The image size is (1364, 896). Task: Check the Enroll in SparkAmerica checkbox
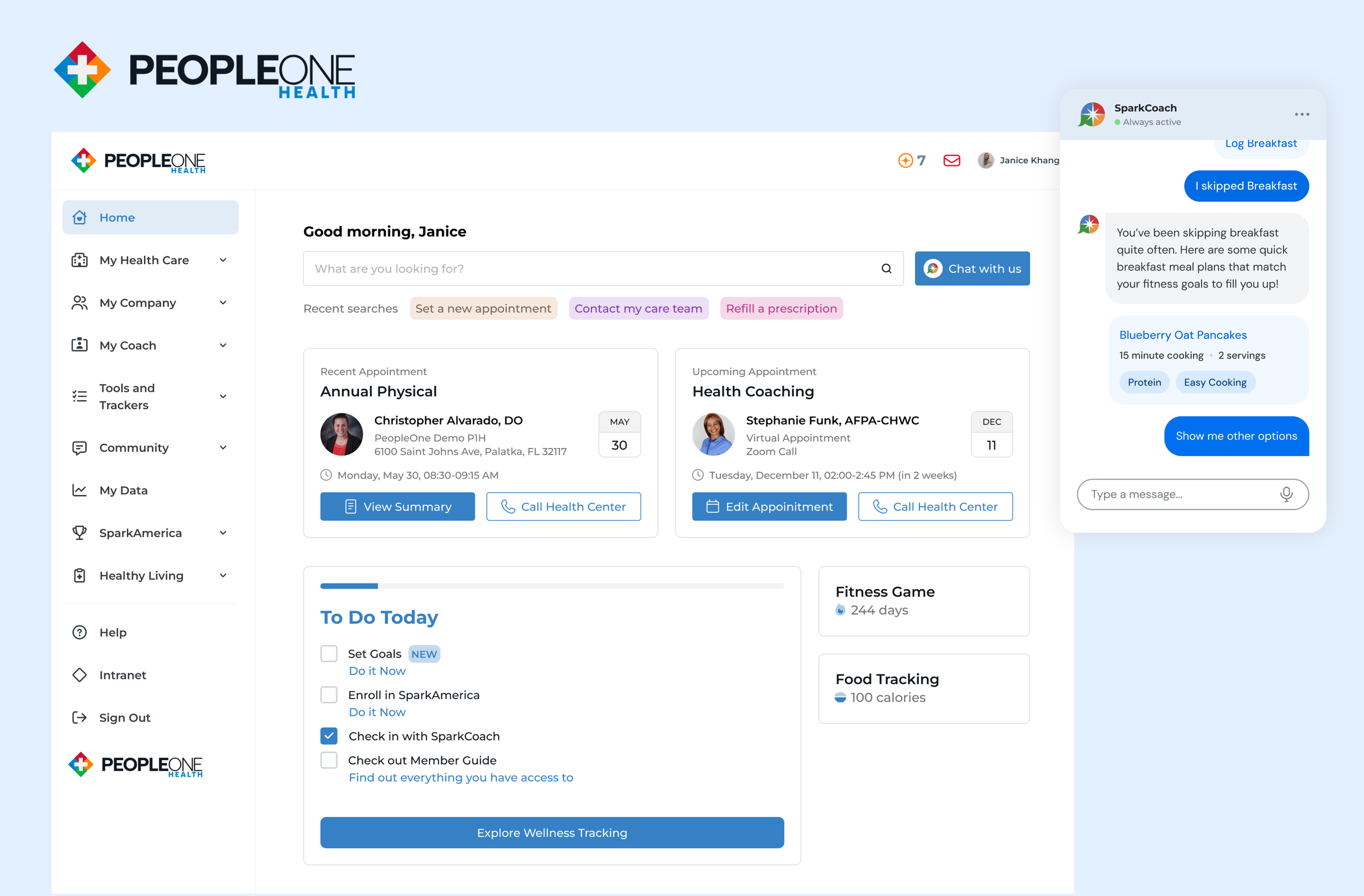click(329, 695)
